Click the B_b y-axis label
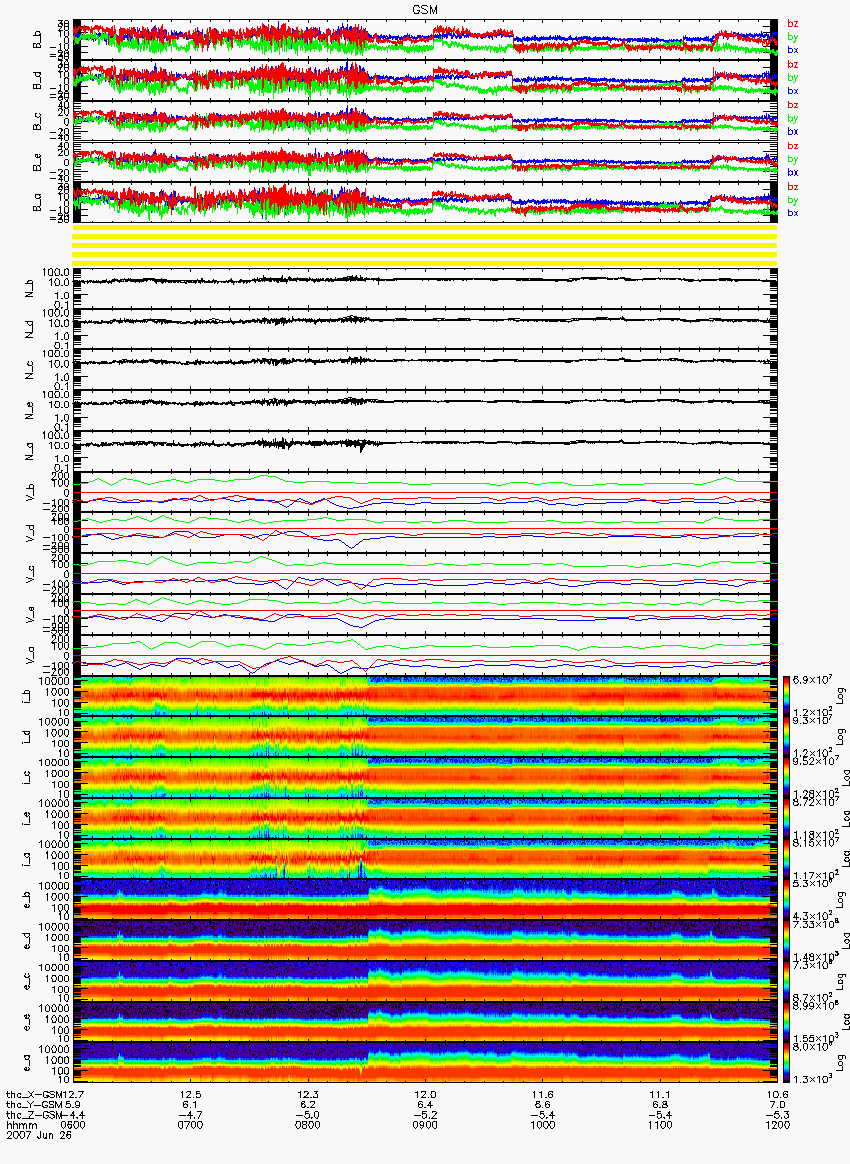The image size is (850, 1164). 37,39
